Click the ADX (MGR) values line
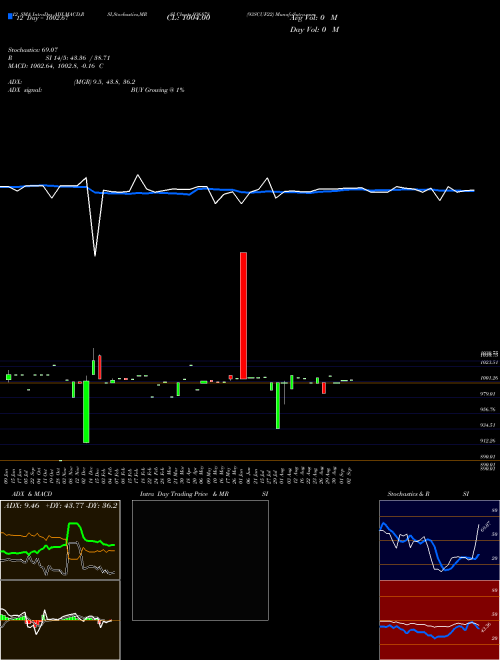500x660 pixels. (x=72, y=82)
